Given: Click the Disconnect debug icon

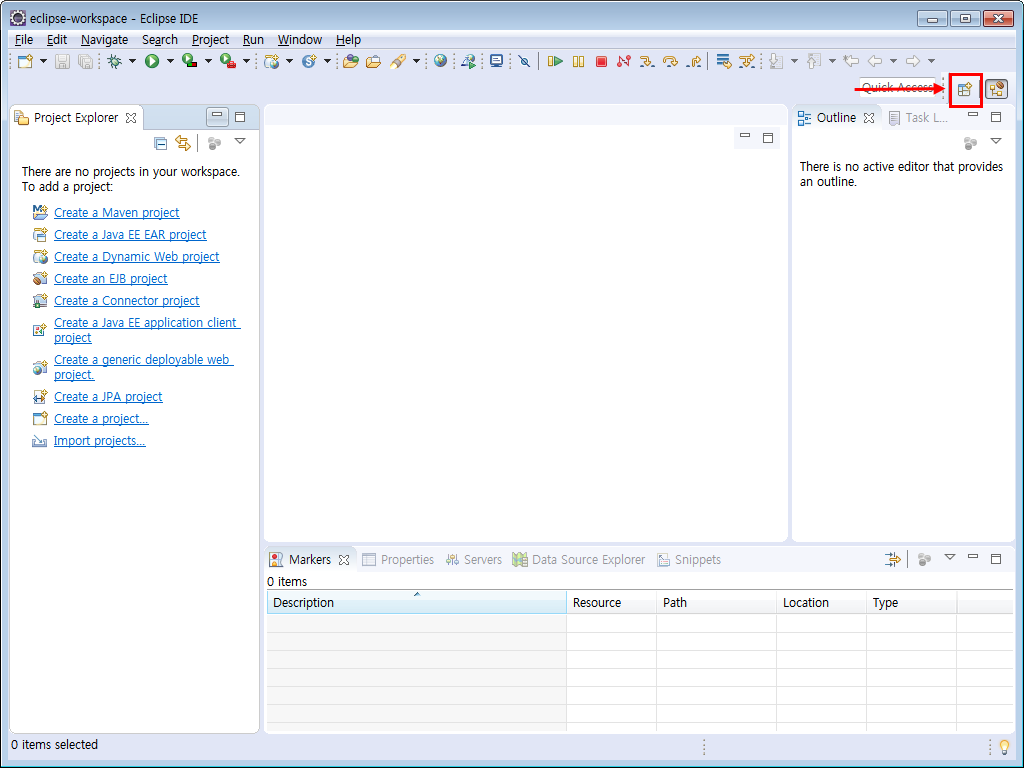Looking at the screenshot, I should tap(624, 61).
